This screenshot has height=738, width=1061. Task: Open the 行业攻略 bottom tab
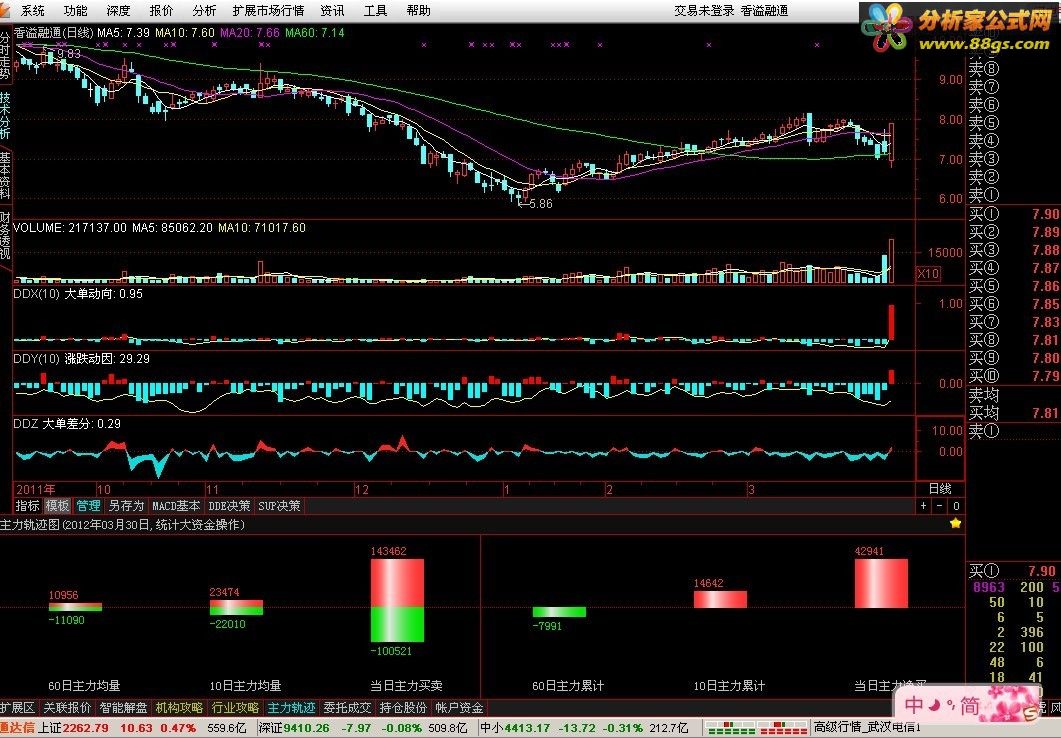235,708
